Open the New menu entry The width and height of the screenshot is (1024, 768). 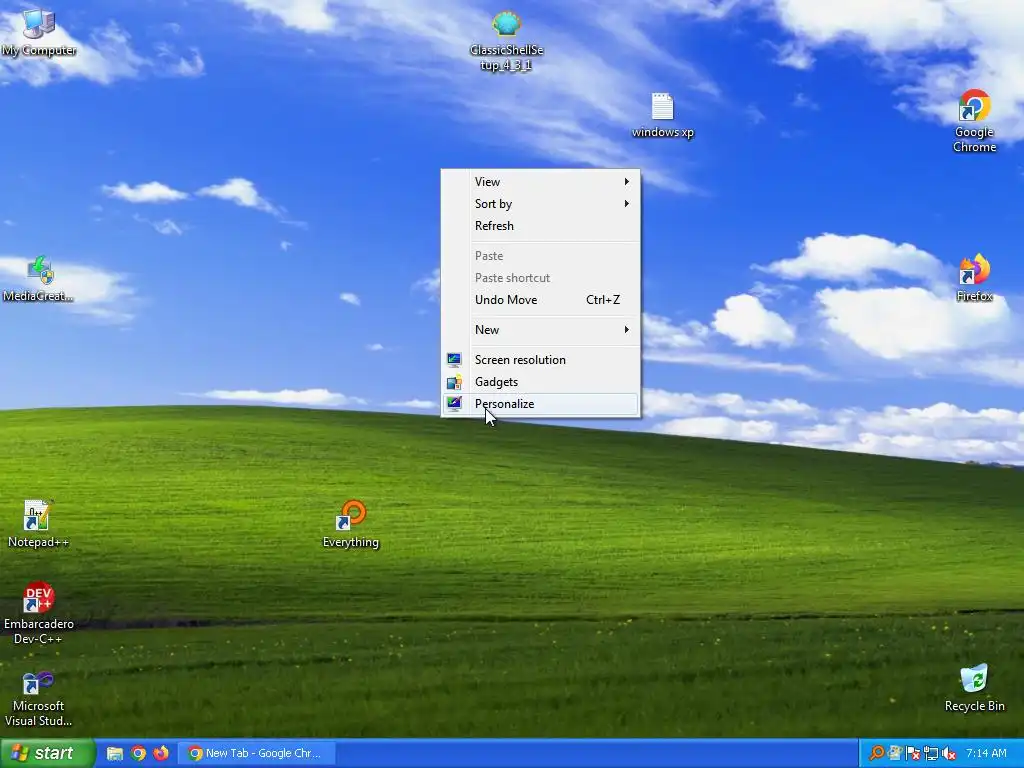[540, 330]
